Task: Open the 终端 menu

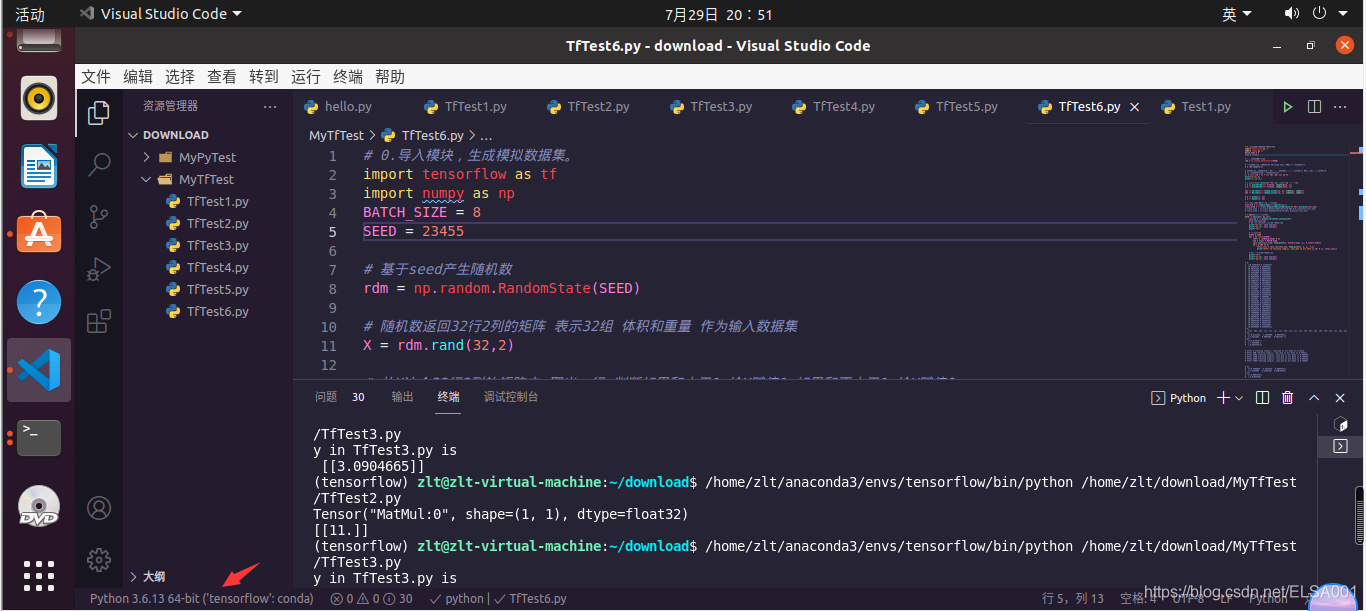Action: [348, 77]
